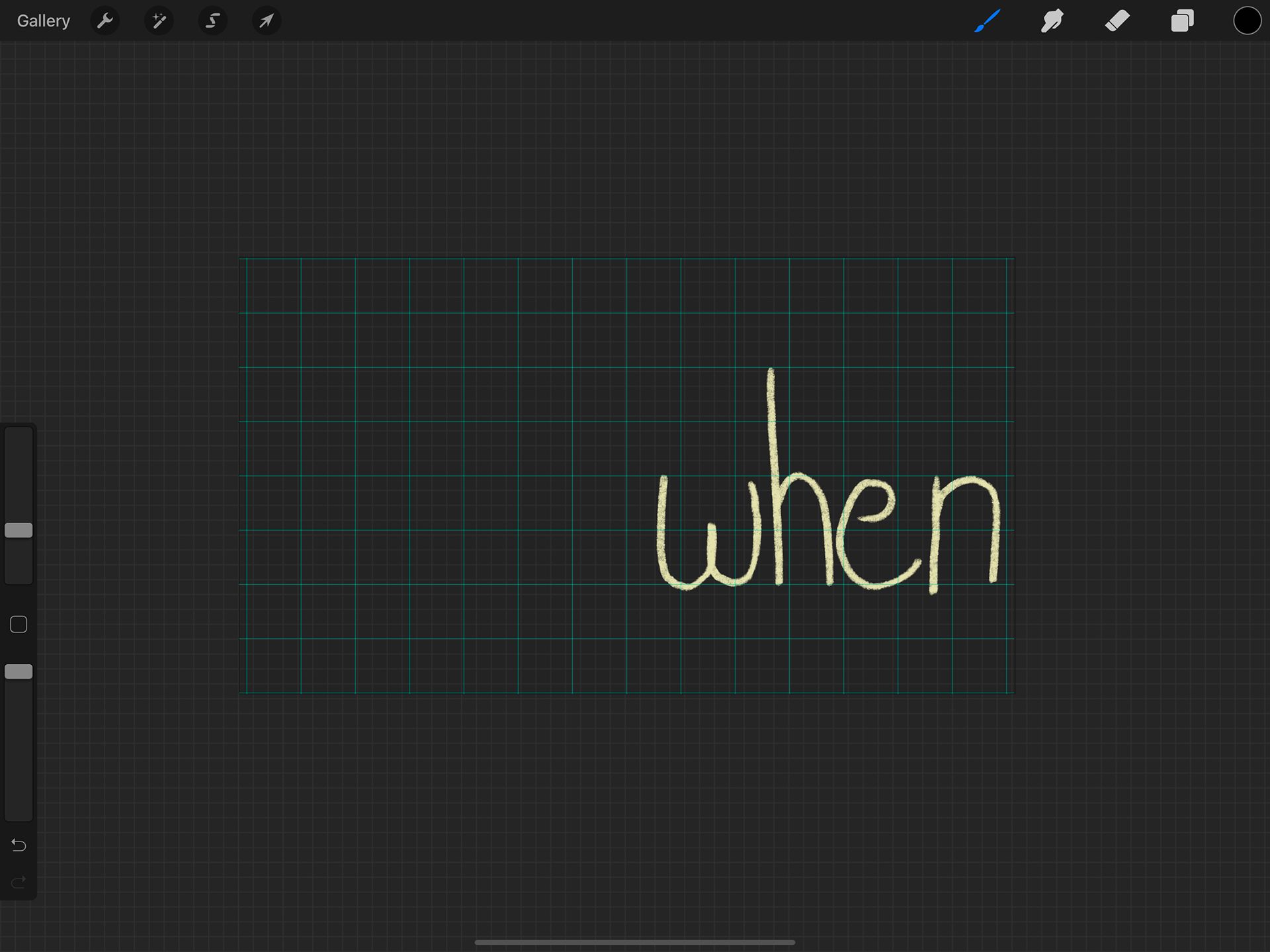
Task: Tap the home indicator bar
Action: (x=635, y=942)
